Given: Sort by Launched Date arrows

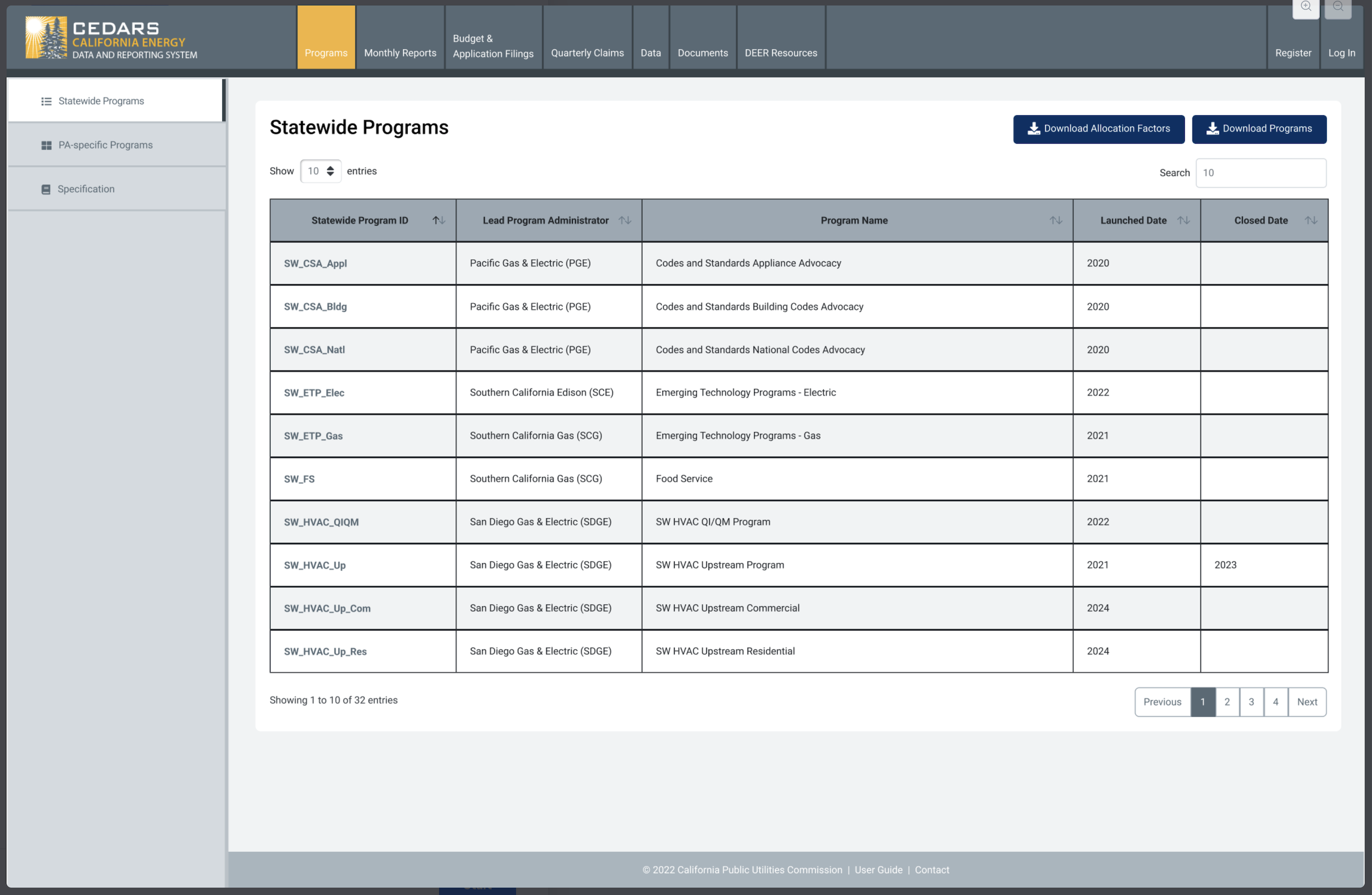Looking at the screenshot, I should tap(1183, 220).
